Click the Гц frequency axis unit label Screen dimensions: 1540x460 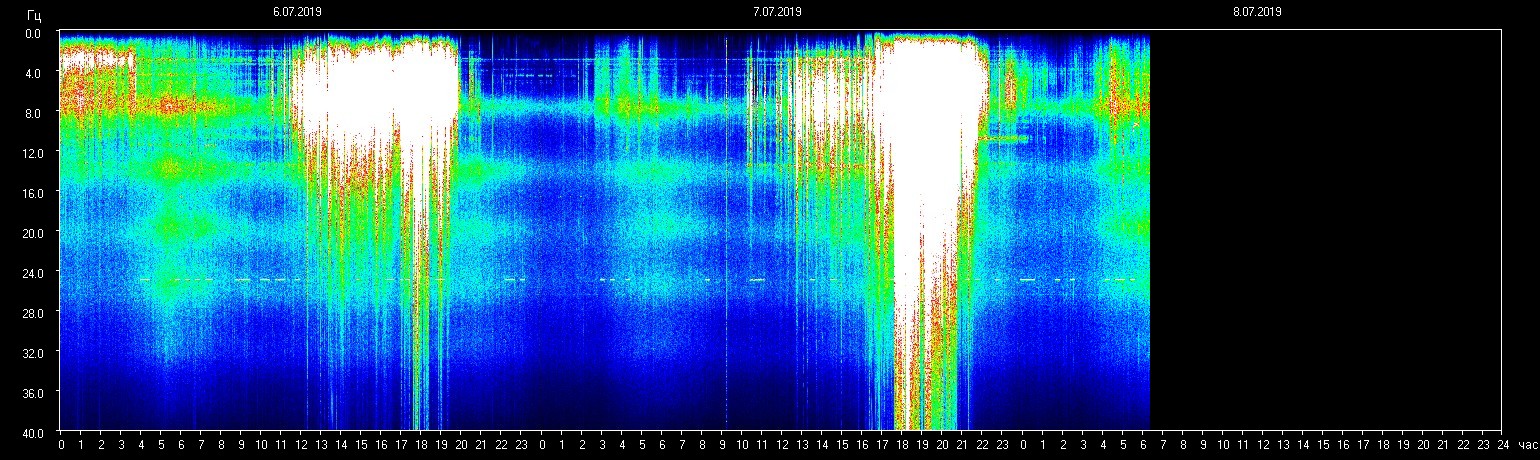[x=35, y=14]
